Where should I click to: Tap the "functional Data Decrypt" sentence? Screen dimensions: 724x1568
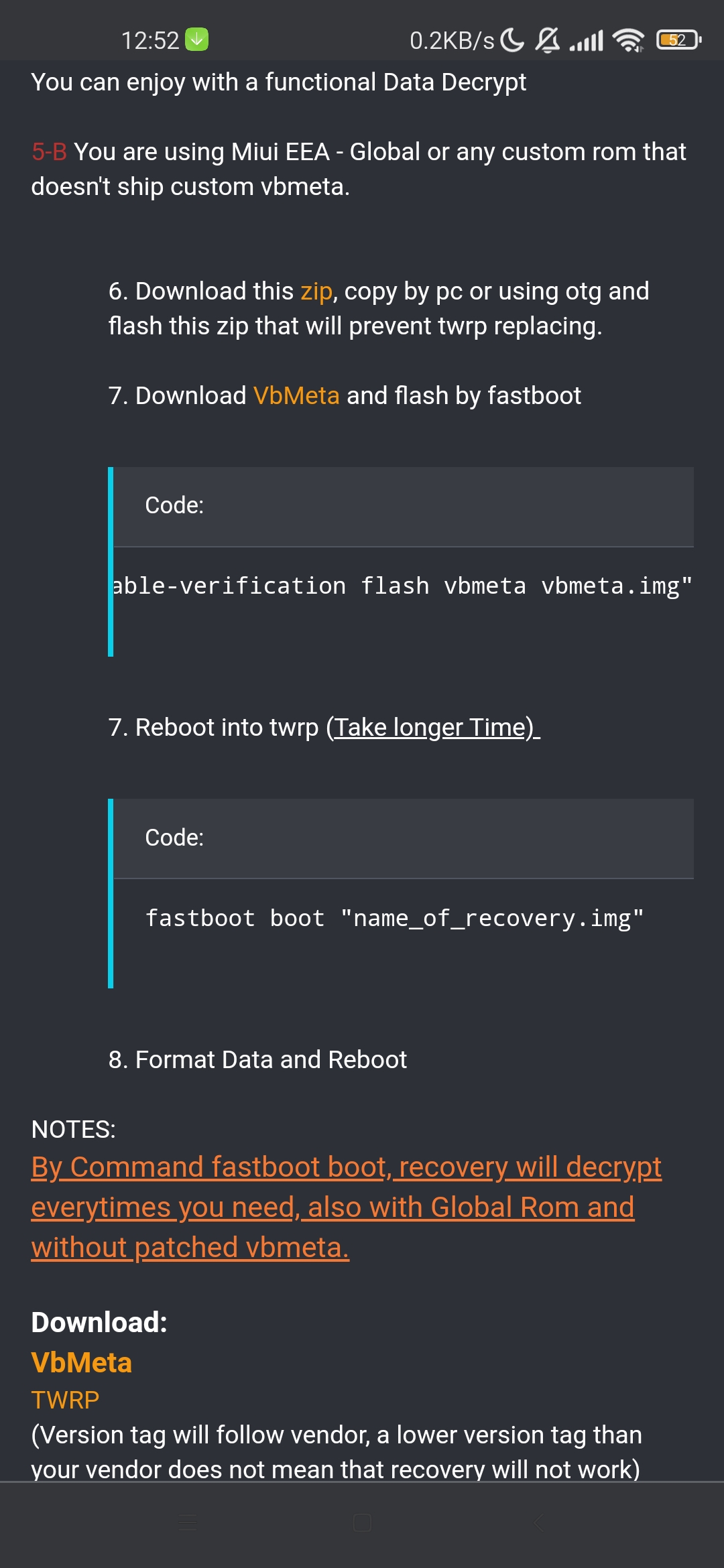point(279,82)
